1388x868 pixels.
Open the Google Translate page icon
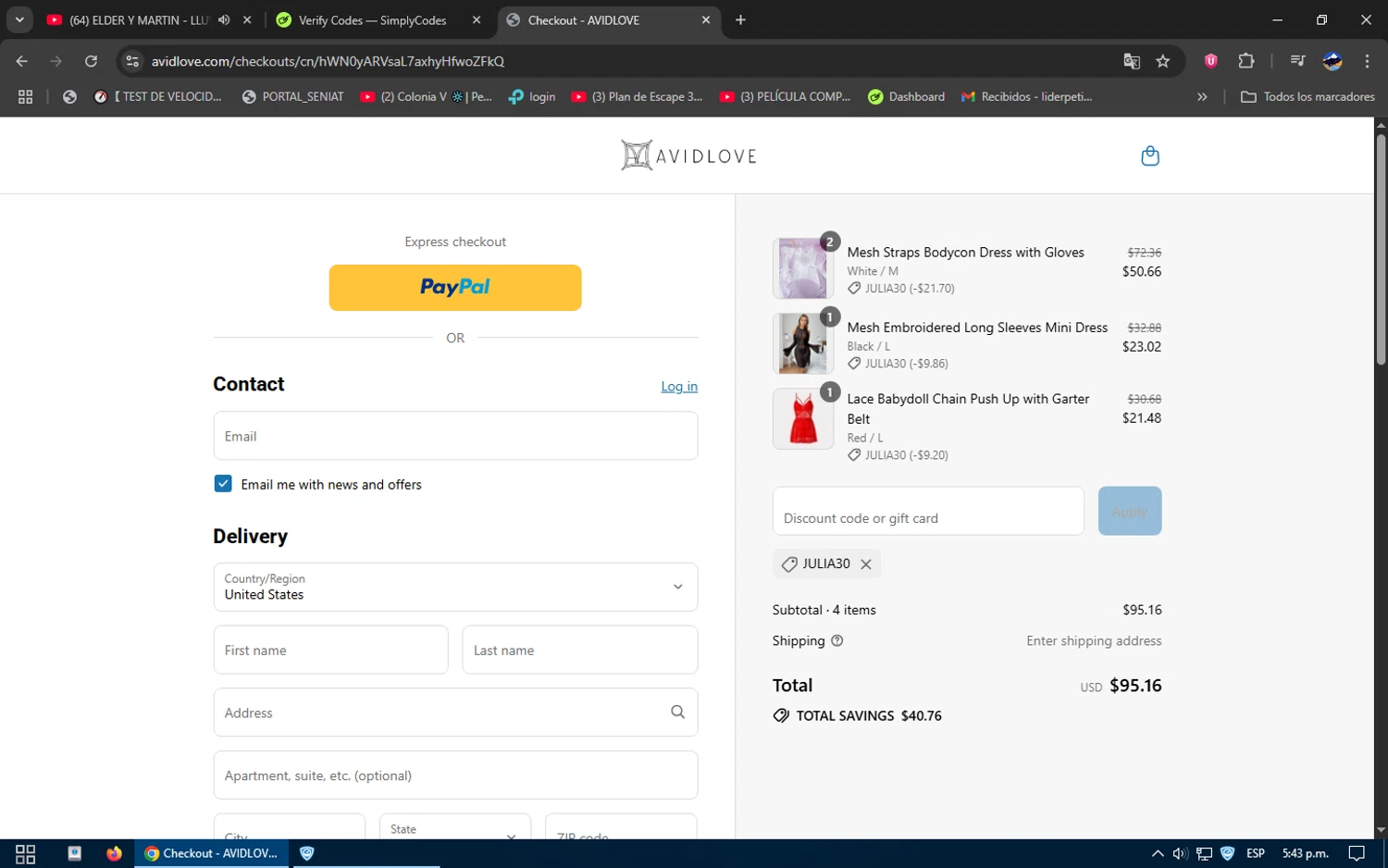tap(1132, 61)
